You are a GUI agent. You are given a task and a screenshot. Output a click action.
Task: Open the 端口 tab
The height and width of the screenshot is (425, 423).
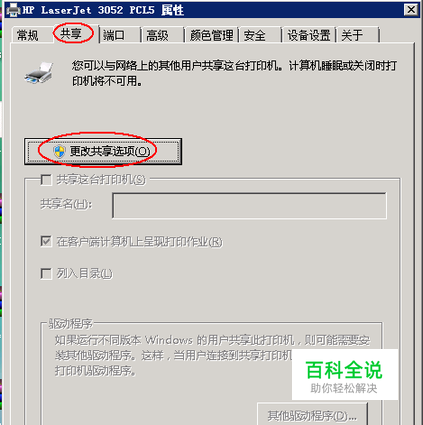[120, 35]
